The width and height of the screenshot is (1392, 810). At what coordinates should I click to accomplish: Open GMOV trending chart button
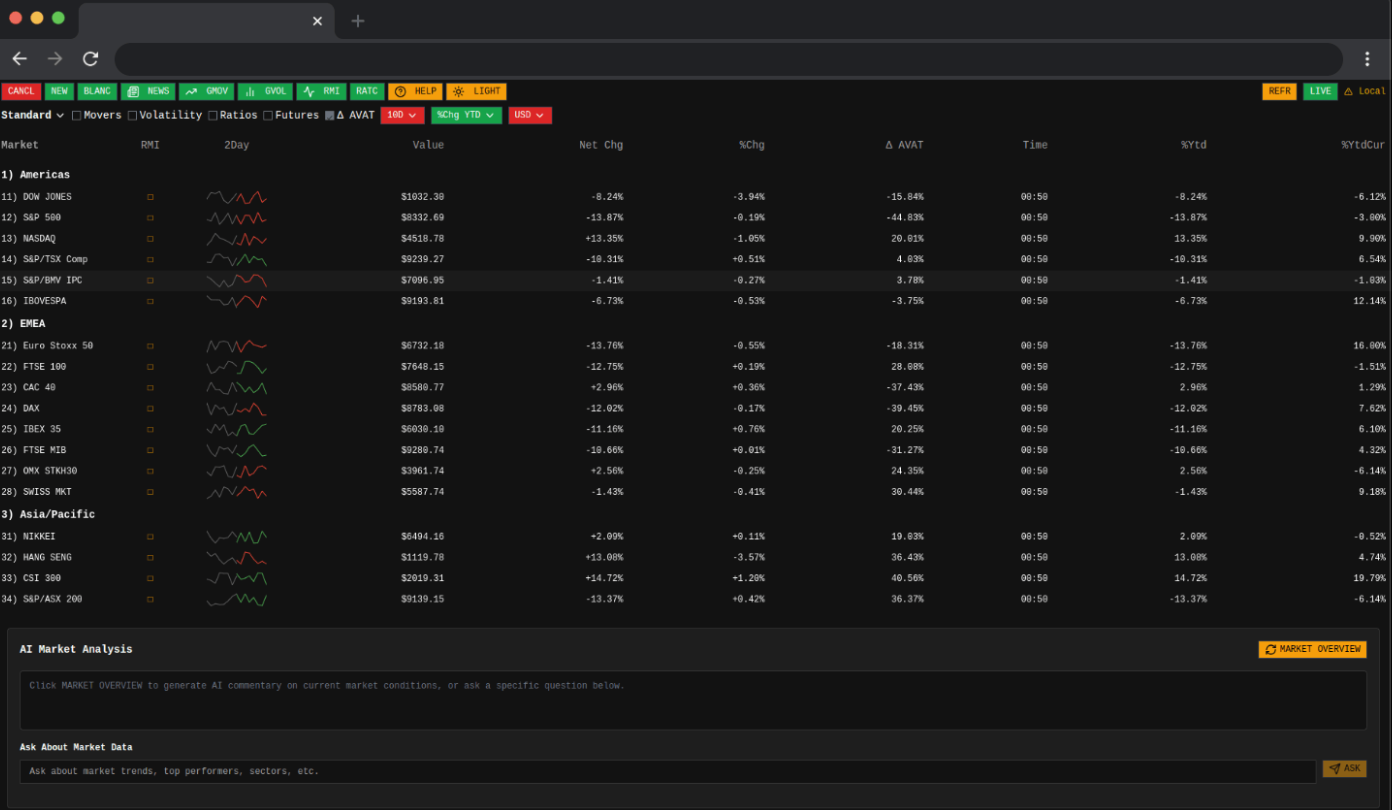click(x=206, y=91)
